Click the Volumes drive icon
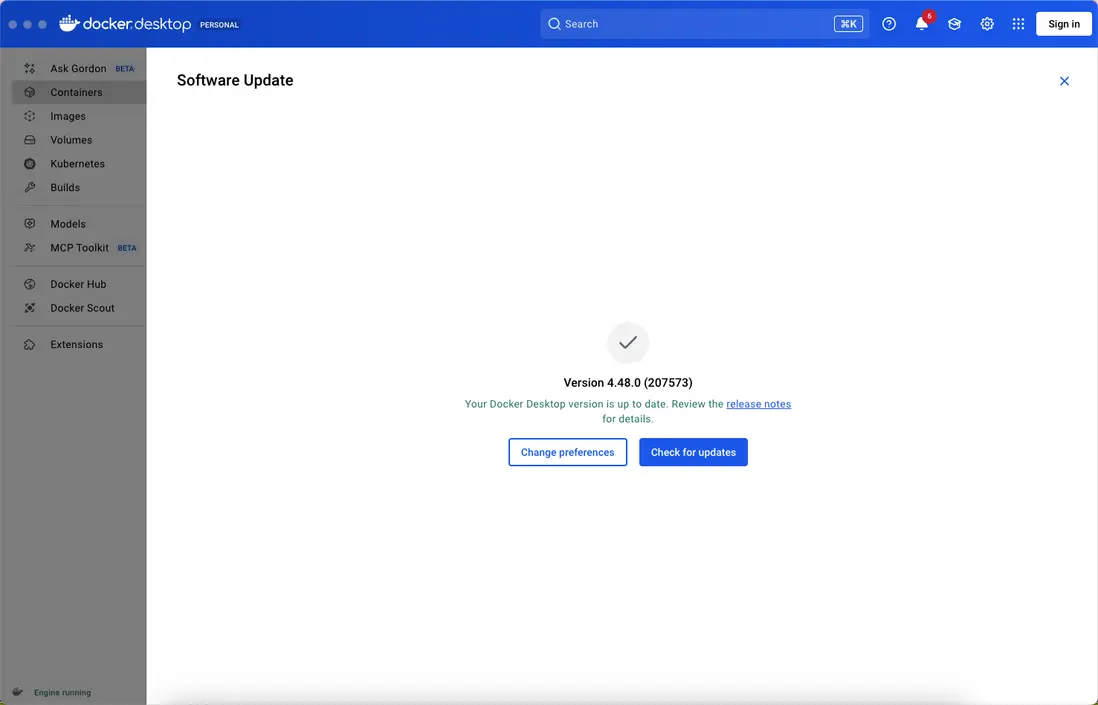1098x705 pixels. pyautogui.click(x=29, y=140)
